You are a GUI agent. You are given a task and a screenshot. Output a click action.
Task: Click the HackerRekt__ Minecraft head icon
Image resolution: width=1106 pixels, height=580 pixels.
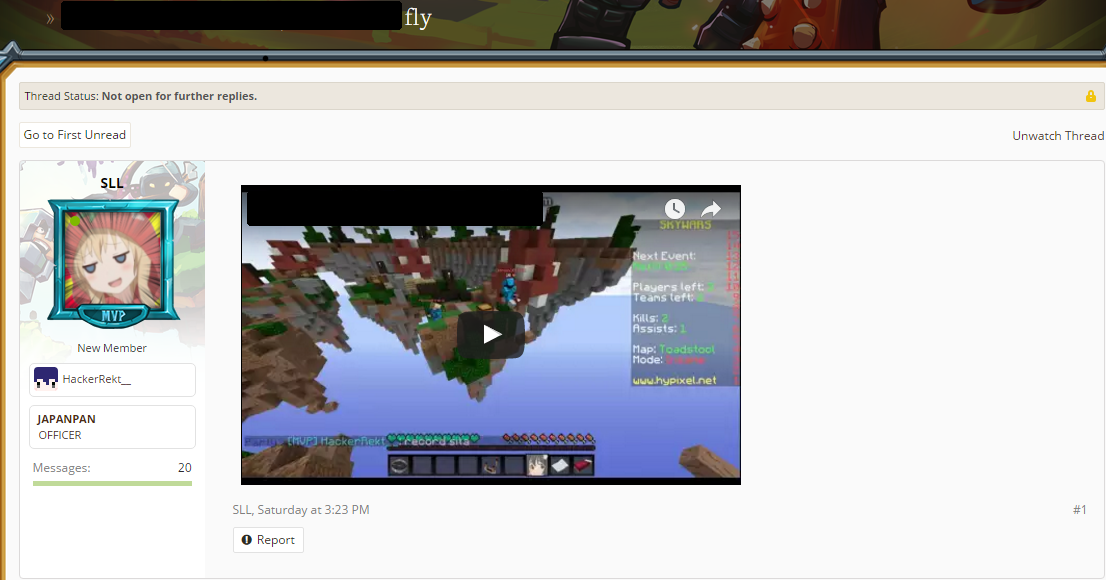tap(46, 379)
